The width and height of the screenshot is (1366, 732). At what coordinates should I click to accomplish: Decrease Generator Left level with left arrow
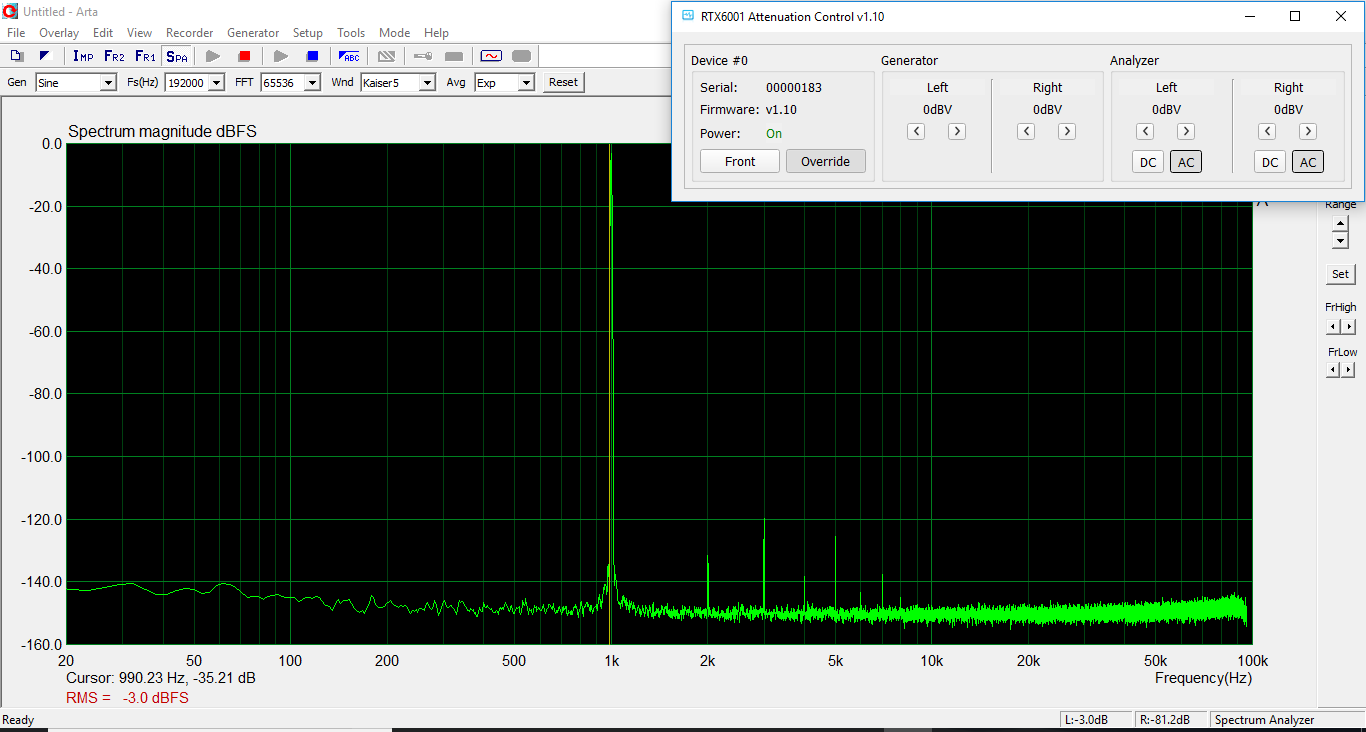tap(916, 131)
